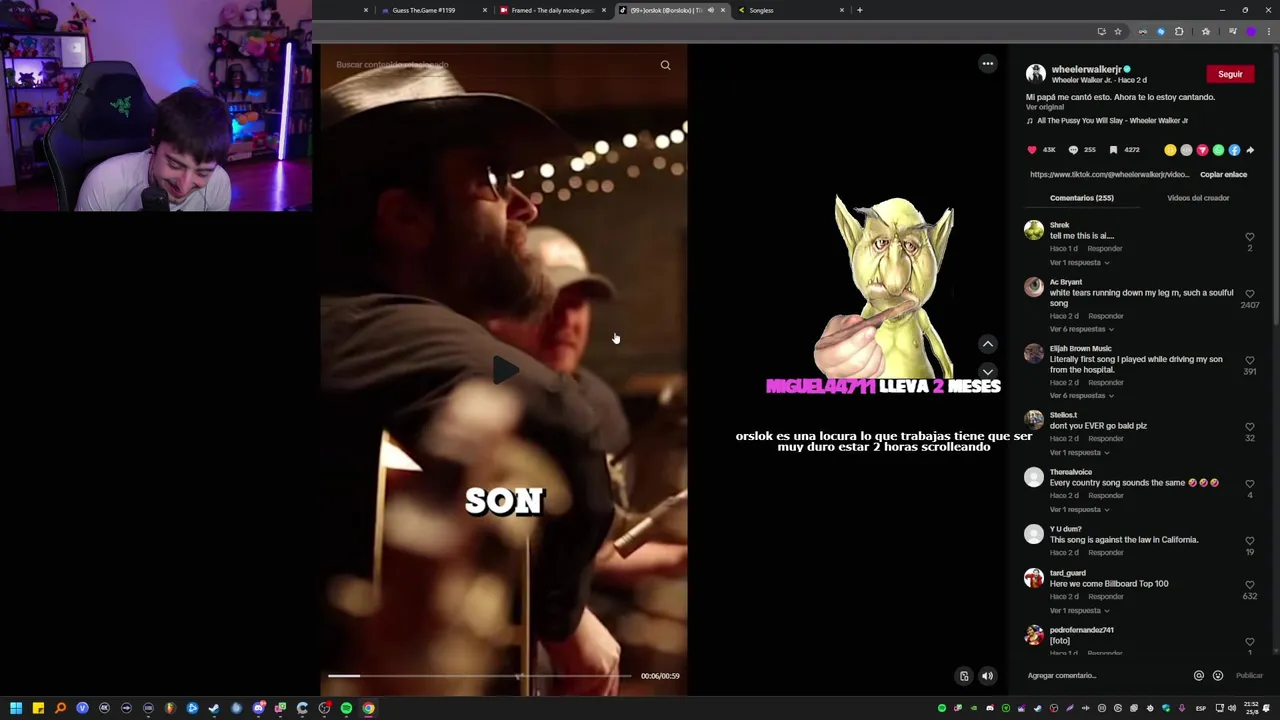Image resolution: width=1280 pixels, height=720 pixels.
Task: Expand 1 reply under tard_guard's comment
Action: pyautogui.click(x=1079, y=611)
